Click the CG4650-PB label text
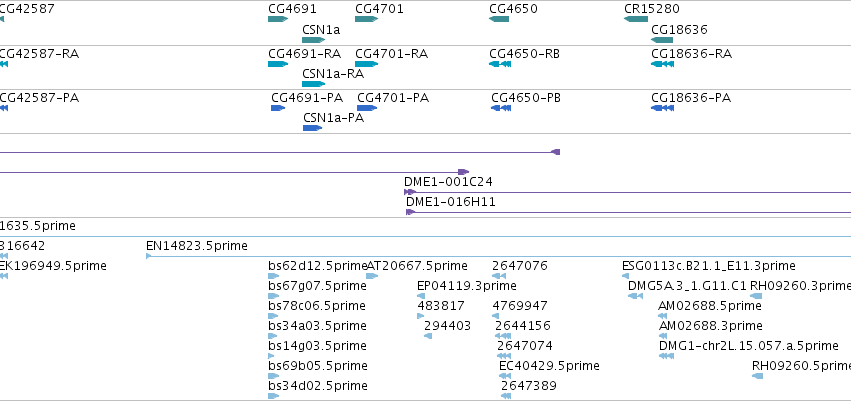This screenshot has width=851, height=401. (526, 98)
